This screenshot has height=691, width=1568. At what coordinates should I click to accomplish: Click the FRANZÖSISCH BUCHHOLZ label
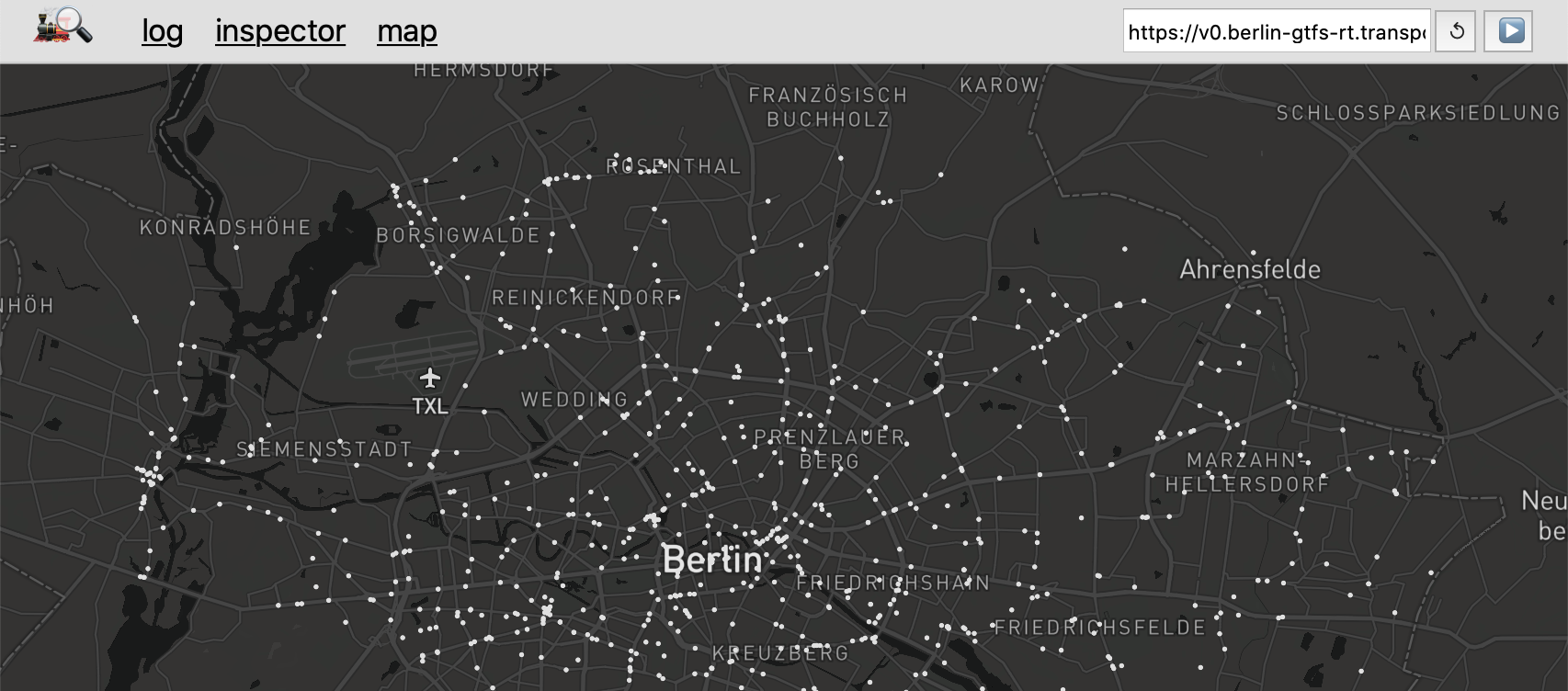tap(828, 108)
